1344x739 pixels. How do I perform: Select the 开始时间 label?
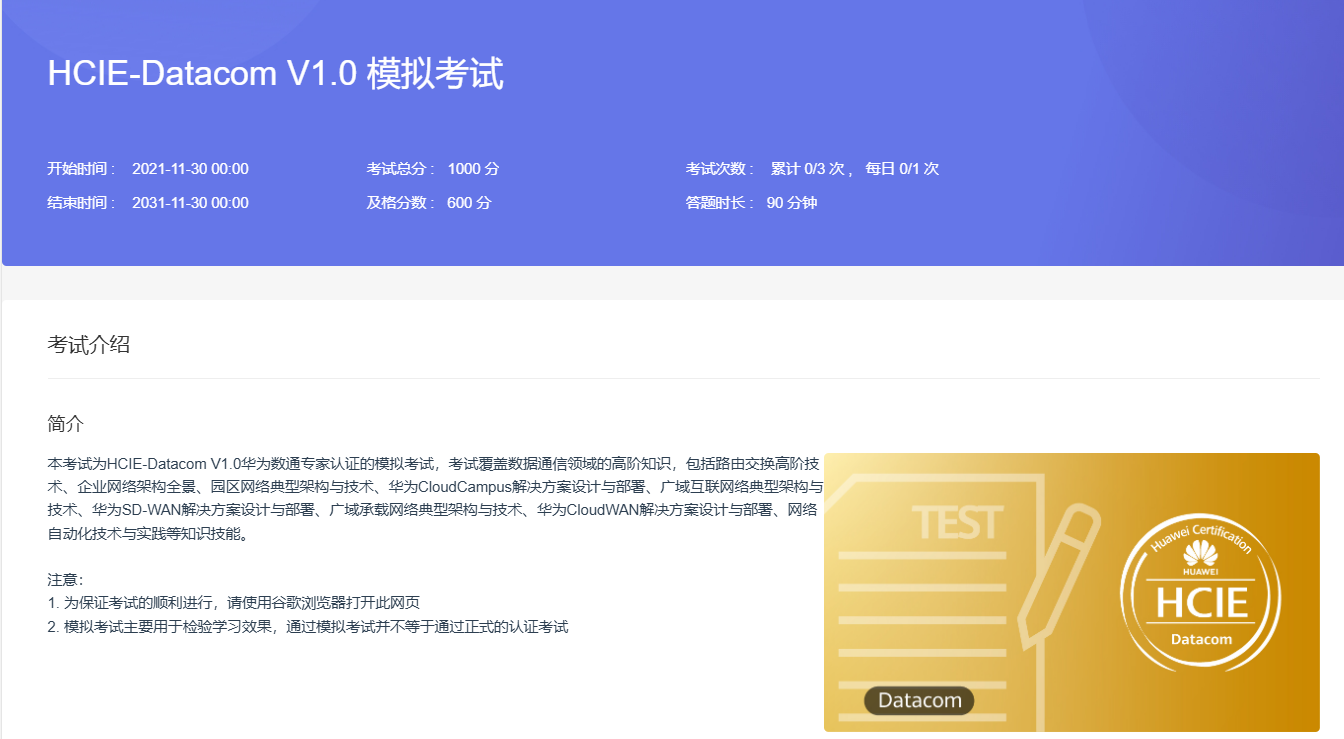point(82,169)
